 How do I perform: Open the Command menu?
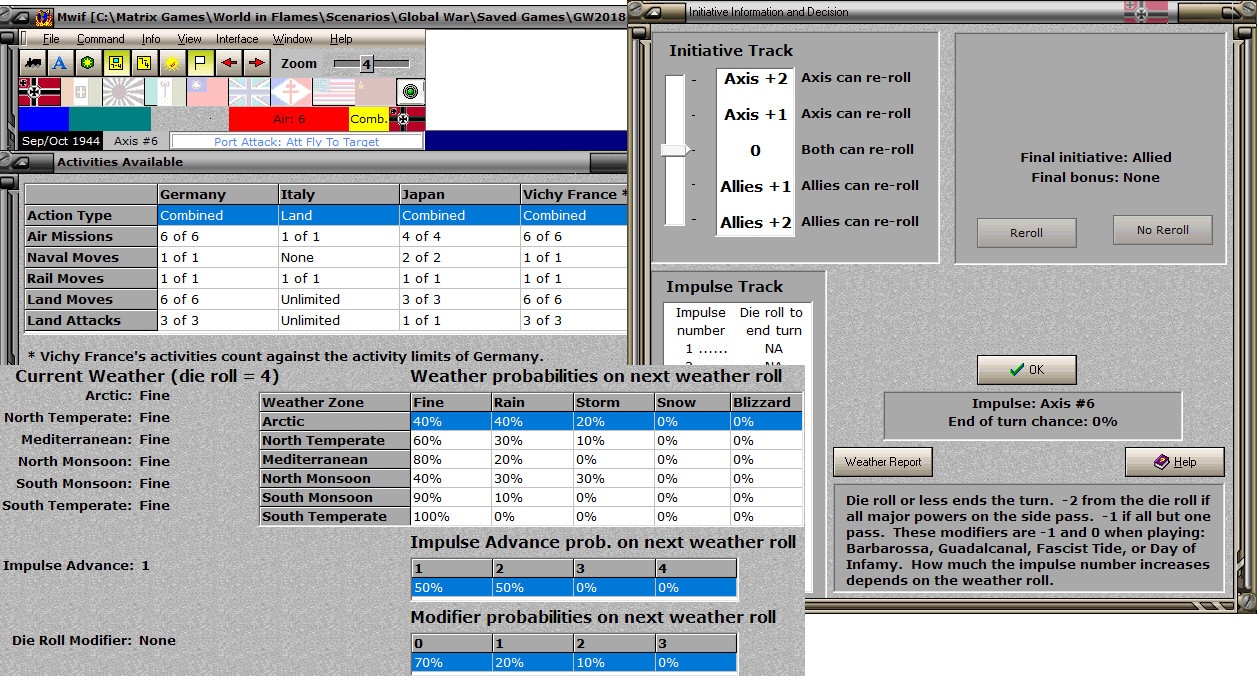(101, 39)
